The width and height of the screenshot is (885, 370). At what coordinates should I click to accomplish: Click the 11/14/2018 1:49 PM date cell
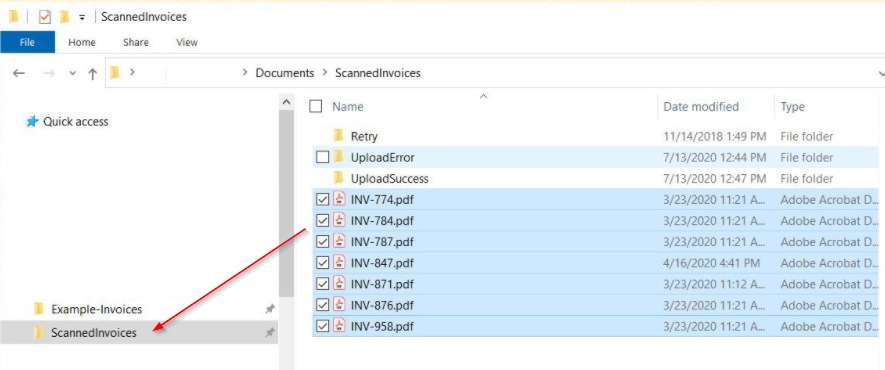point(715,136)
